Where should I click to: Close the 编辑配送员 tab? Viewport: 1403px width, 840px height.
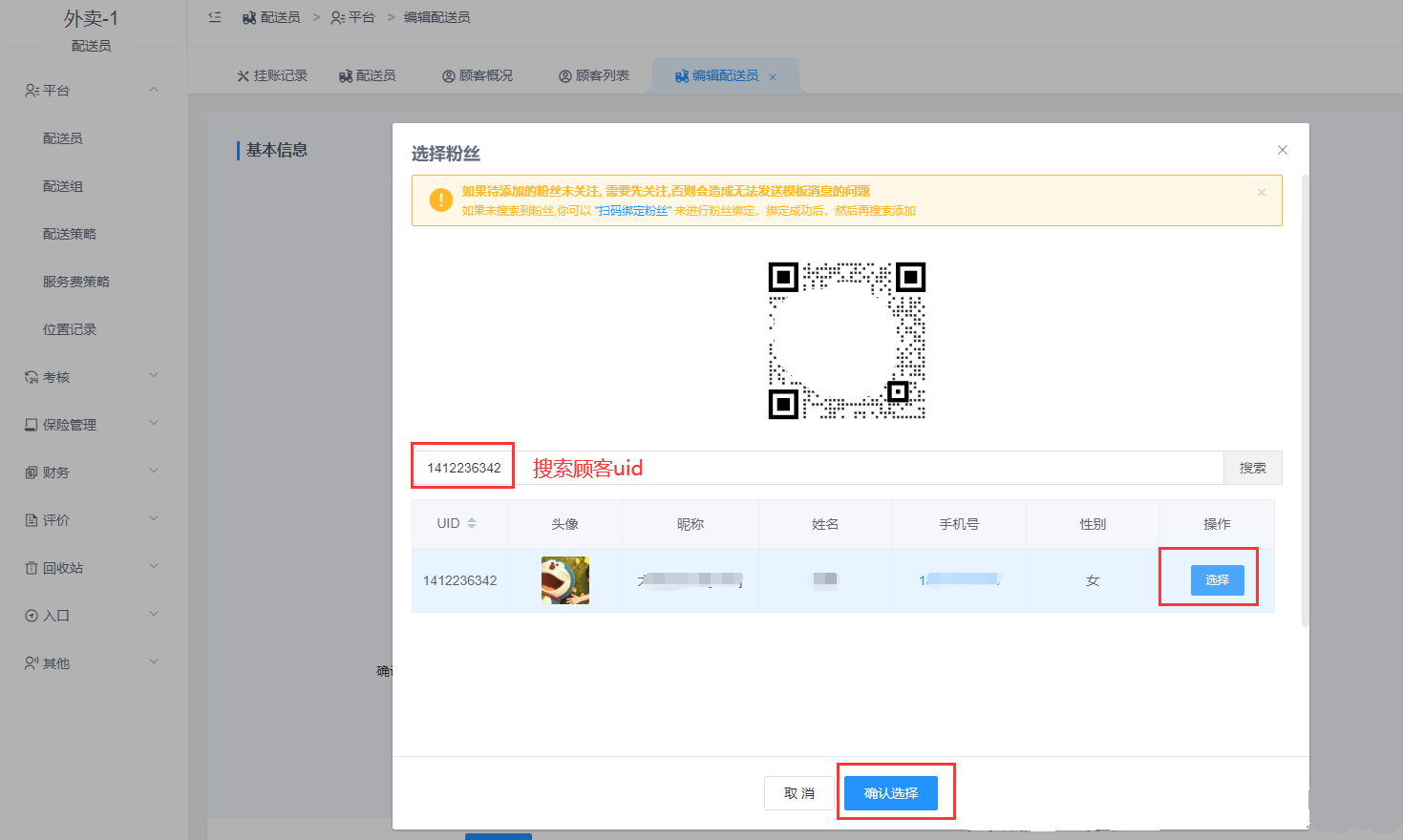click(773, 76)
